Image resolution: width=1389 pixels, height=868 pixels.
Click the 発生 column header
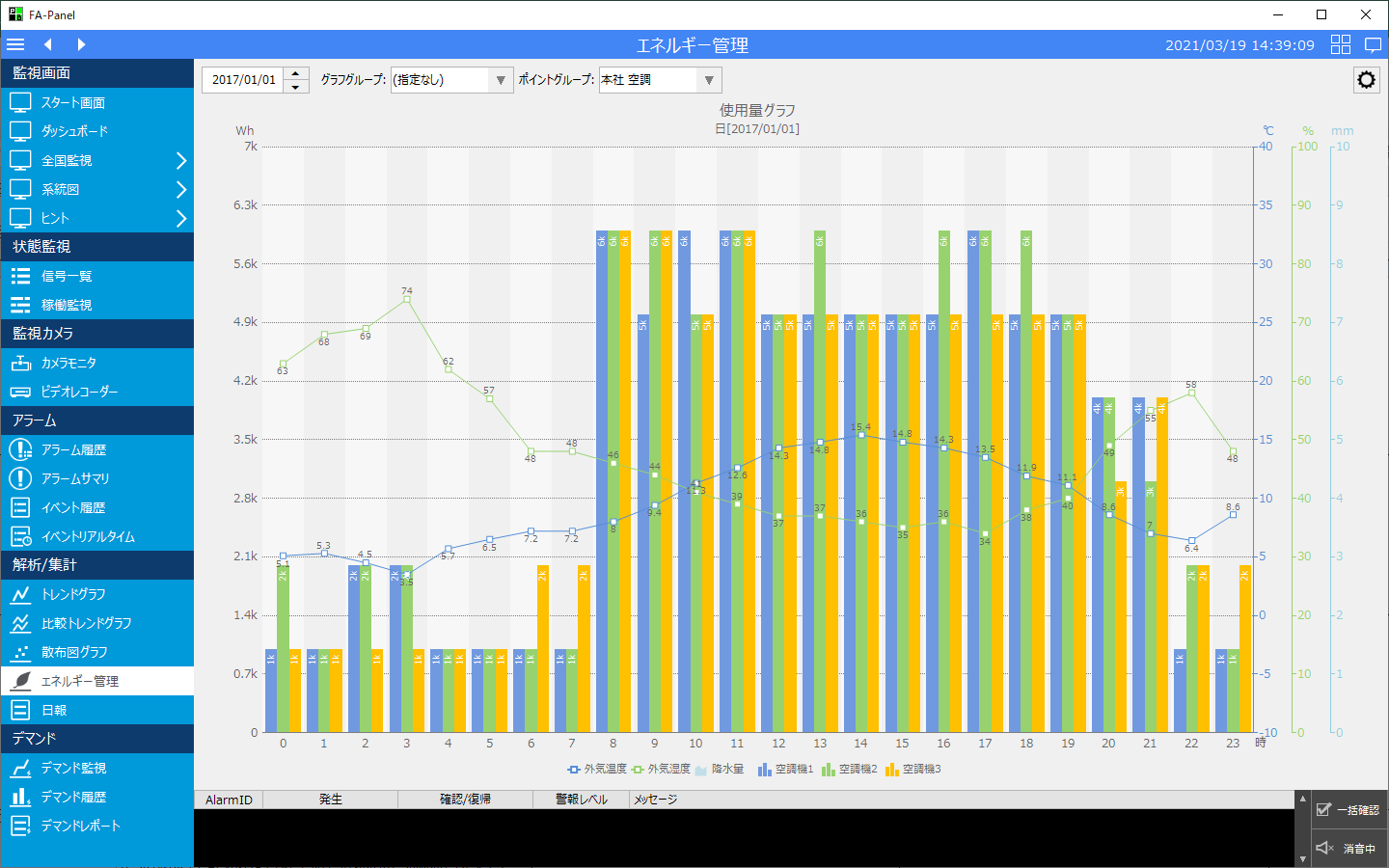[x=331, y=800]
